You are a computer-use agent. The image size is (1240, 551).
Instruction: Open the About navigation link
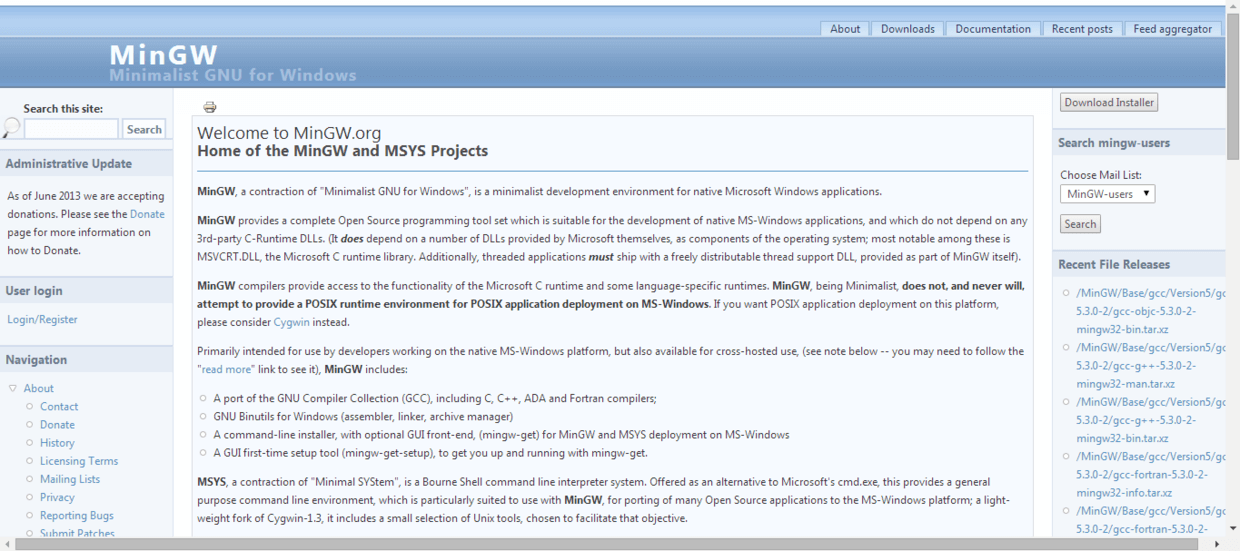coord(39,388)
